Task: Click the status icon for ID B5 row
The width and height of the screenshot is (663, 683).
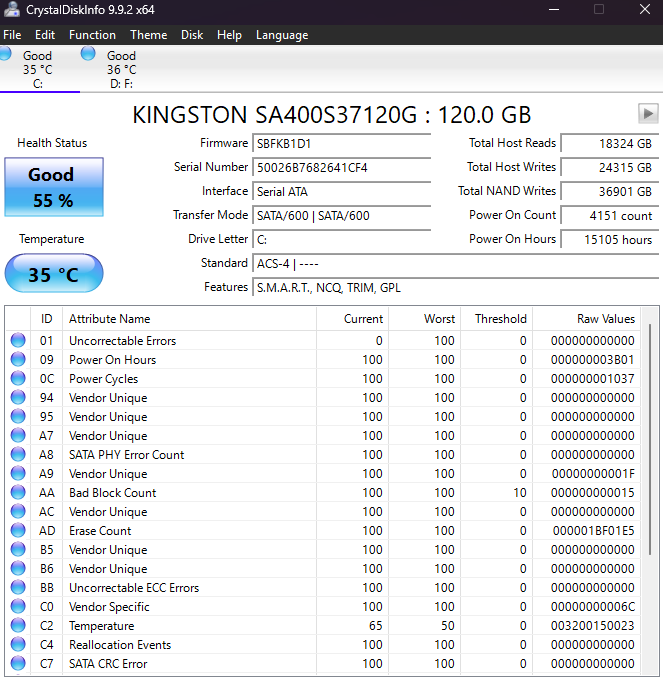Action: click(18, 549)
